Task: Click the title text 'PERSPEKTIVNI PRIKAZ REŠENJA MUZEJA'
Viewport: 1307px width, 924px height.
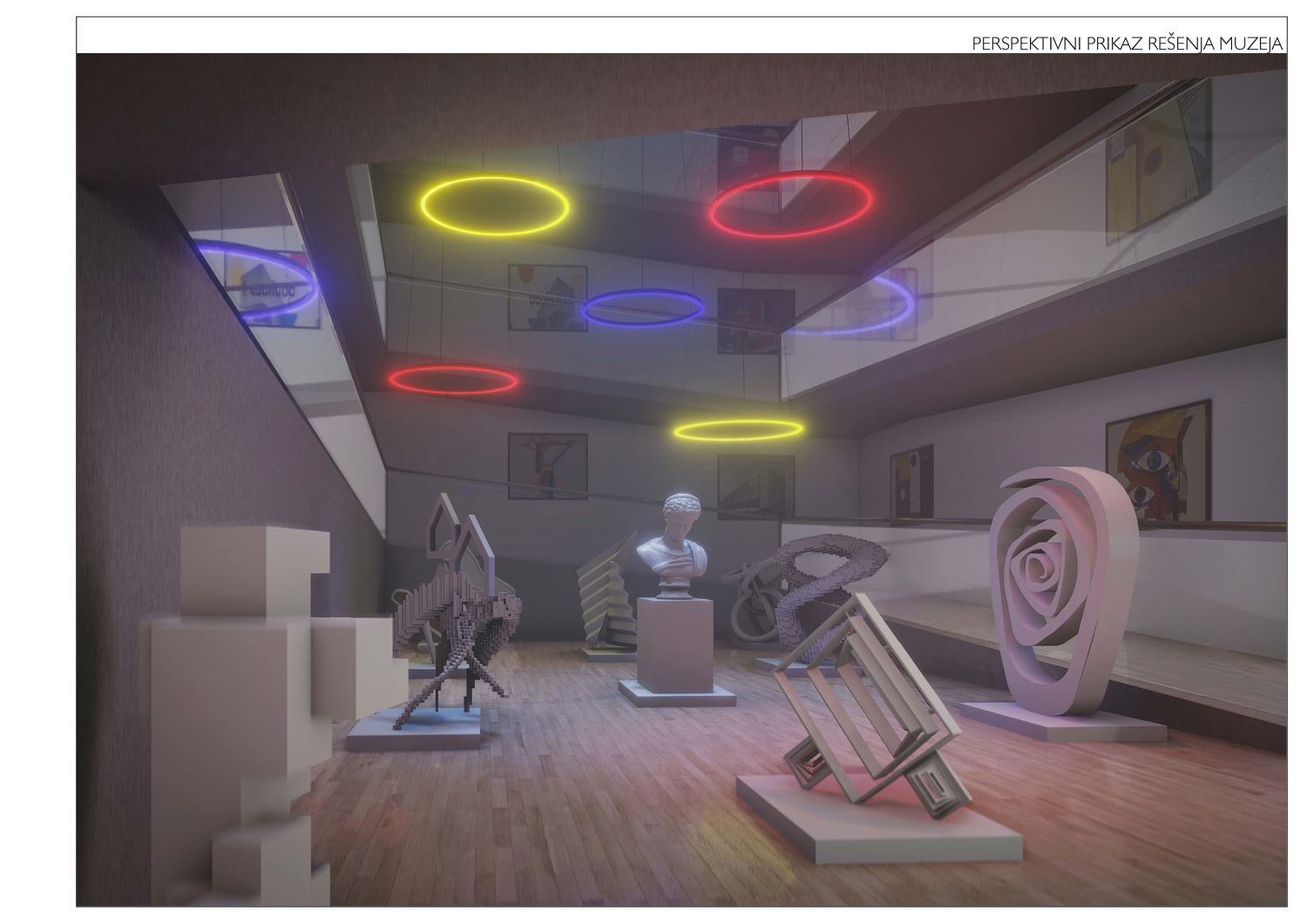Action: (x=1128, y=44)
